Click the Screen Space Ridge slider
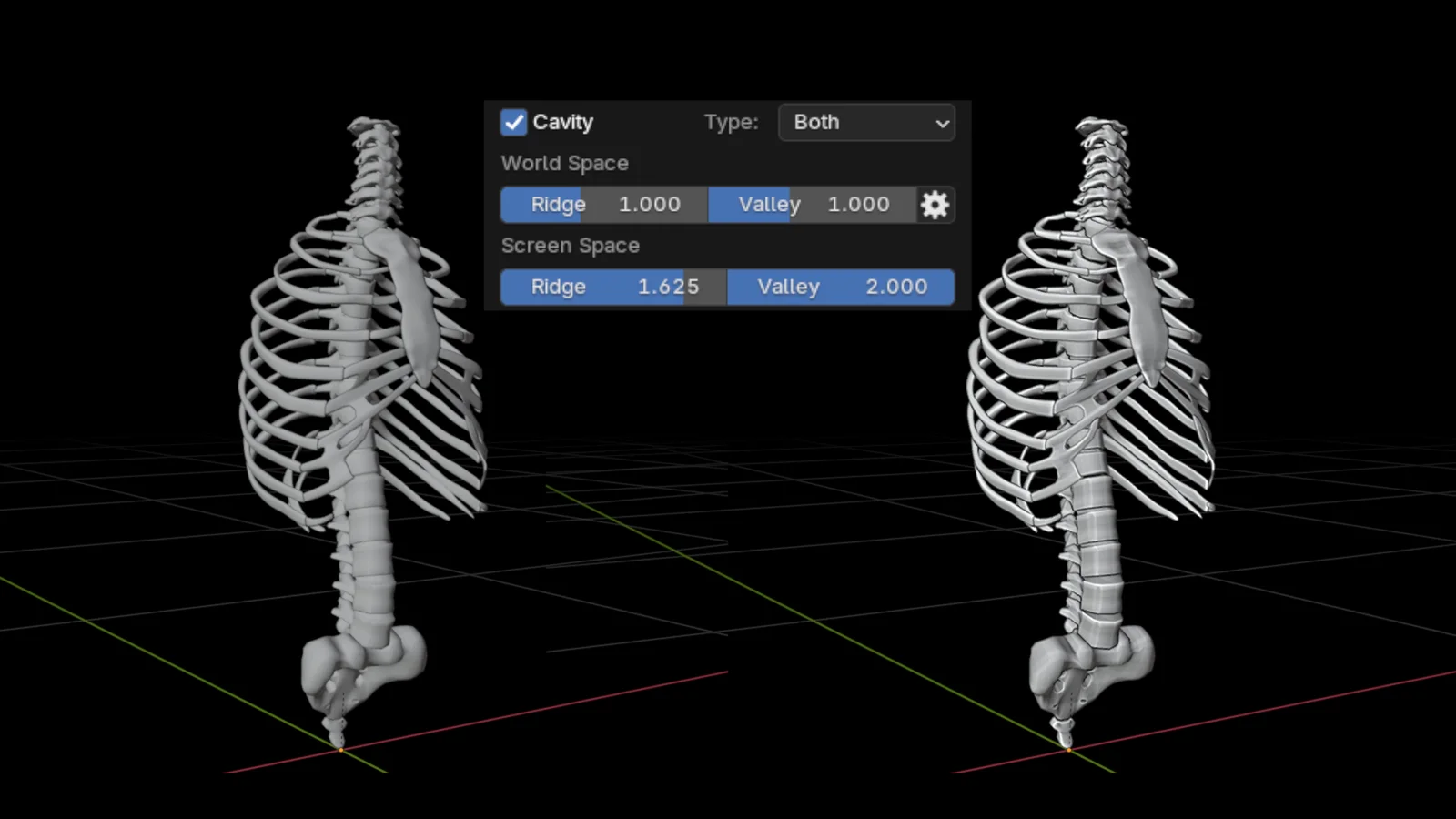Screen dimensions: 1456x819 612,287
